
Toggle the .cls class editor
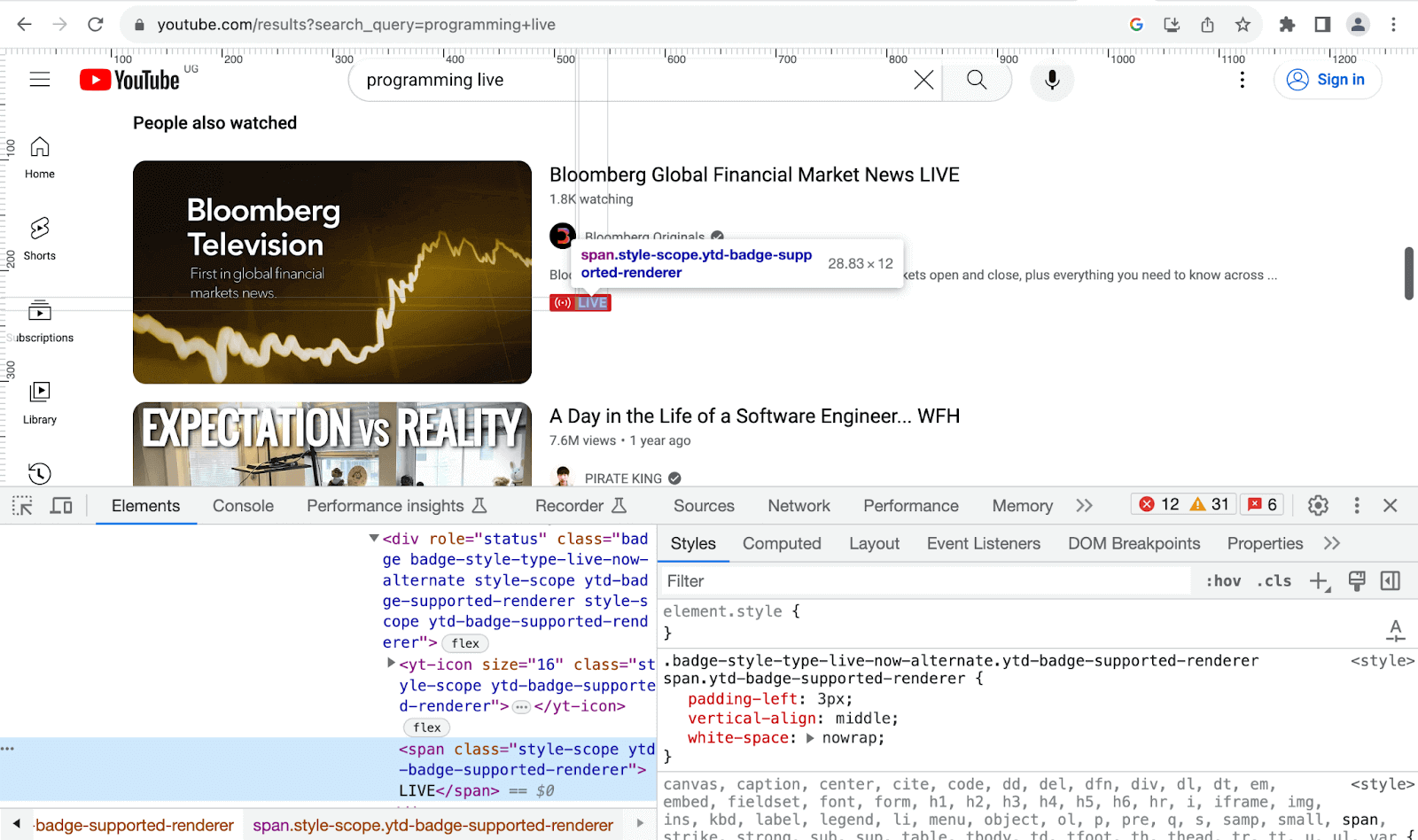[x=1274, y=581]
